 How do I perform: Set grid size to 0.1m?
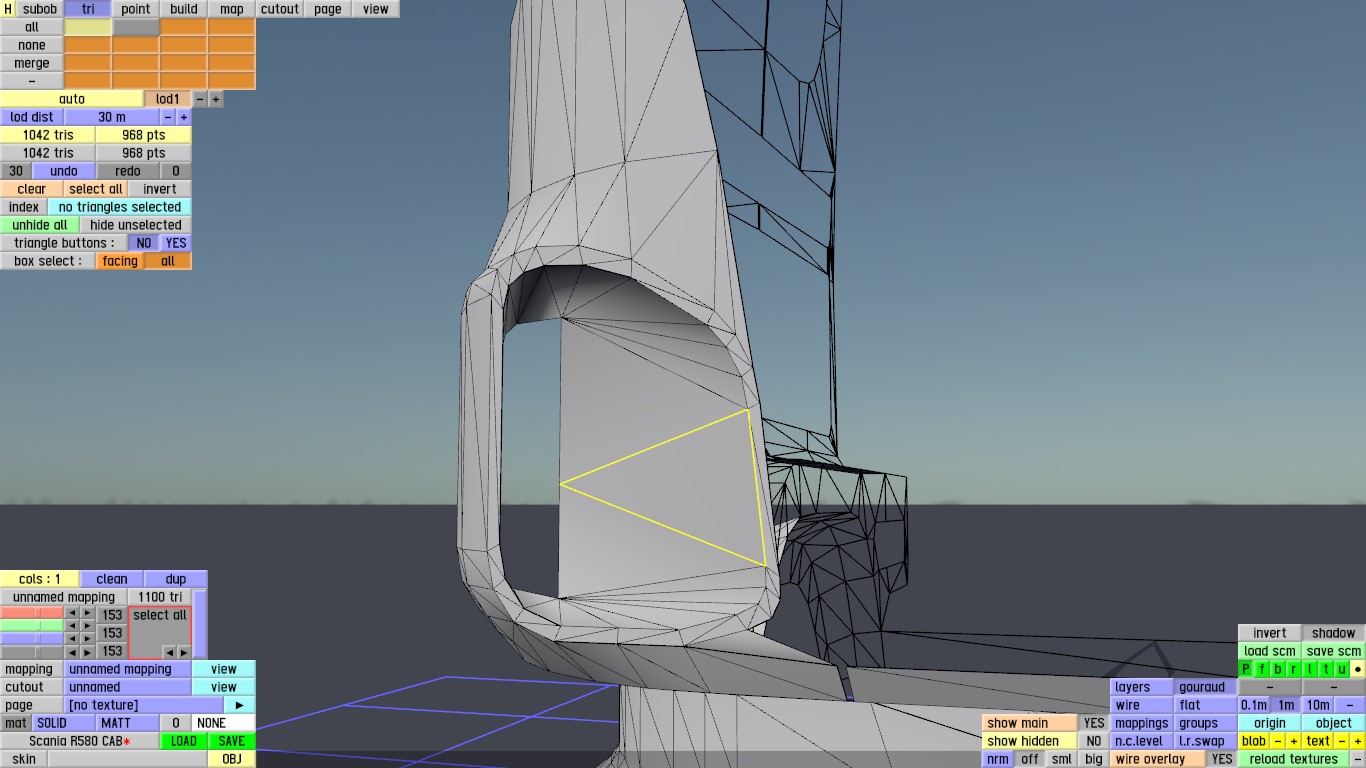(1254, 705)
